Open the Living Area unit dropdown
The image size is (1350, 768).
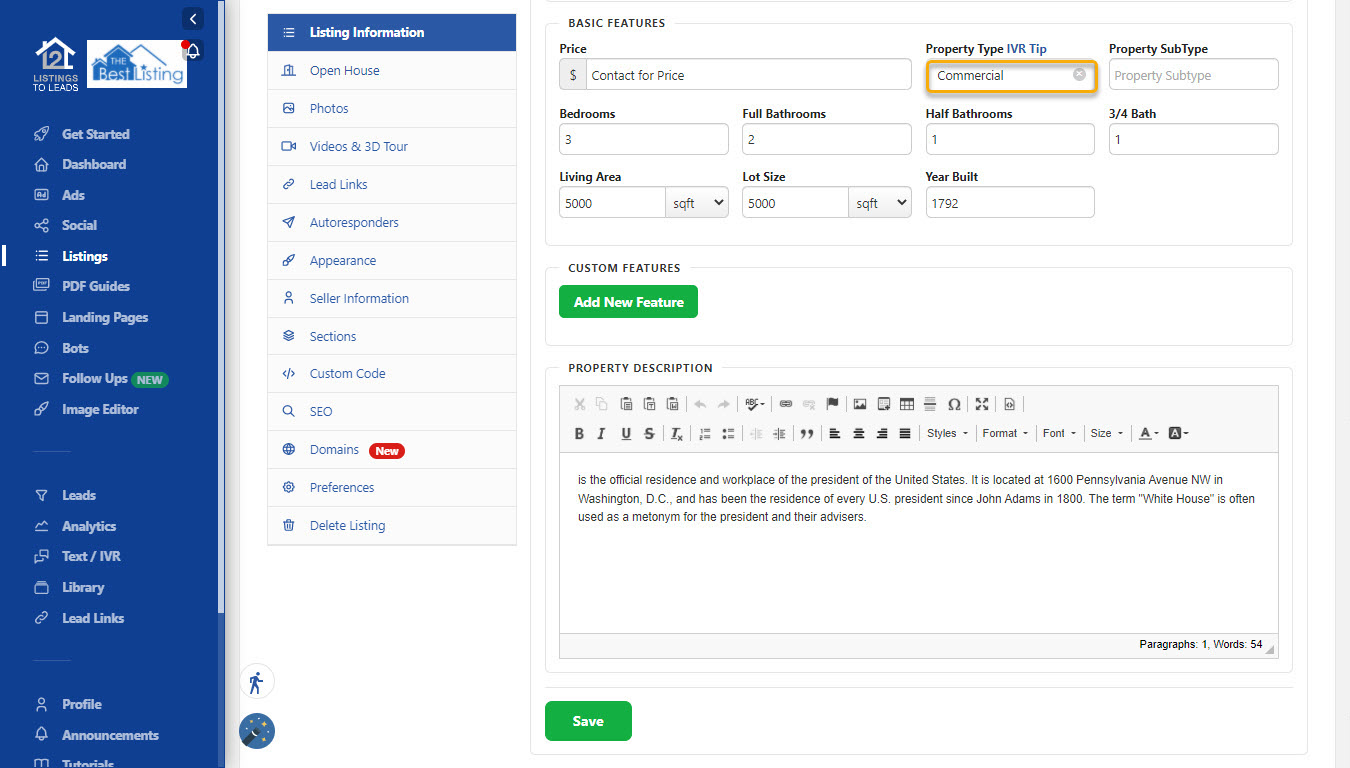(697, 203)
